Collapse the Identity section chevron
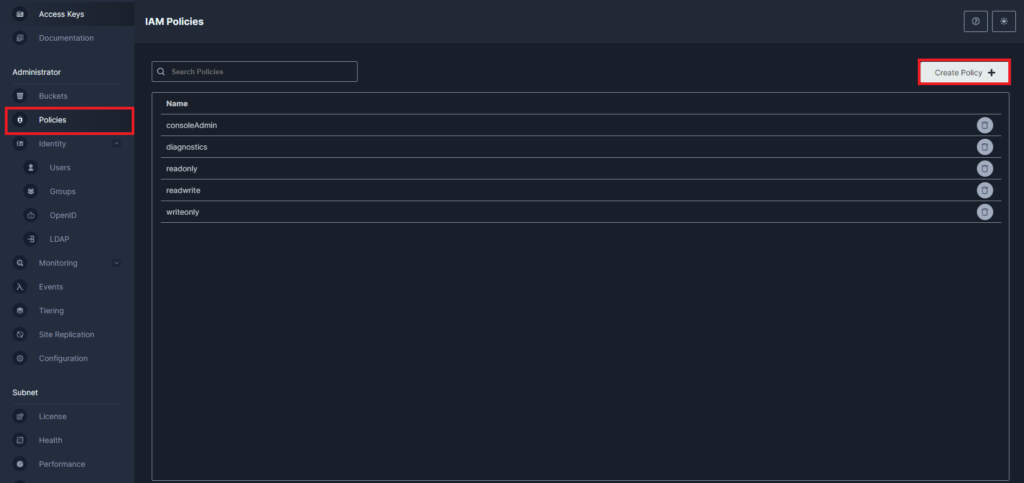 (x=116, y=144)
